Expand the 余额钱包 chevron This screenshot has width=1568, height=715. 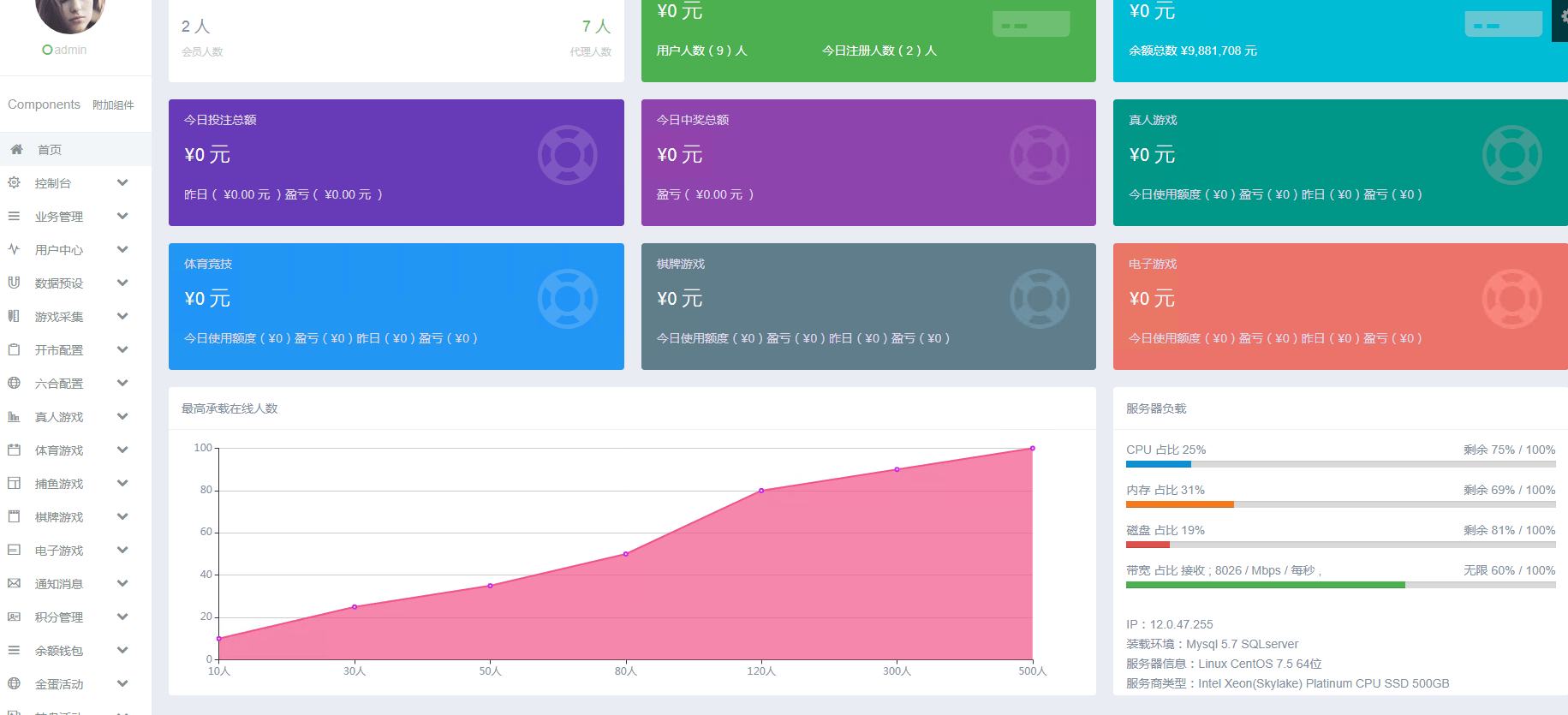122,650
